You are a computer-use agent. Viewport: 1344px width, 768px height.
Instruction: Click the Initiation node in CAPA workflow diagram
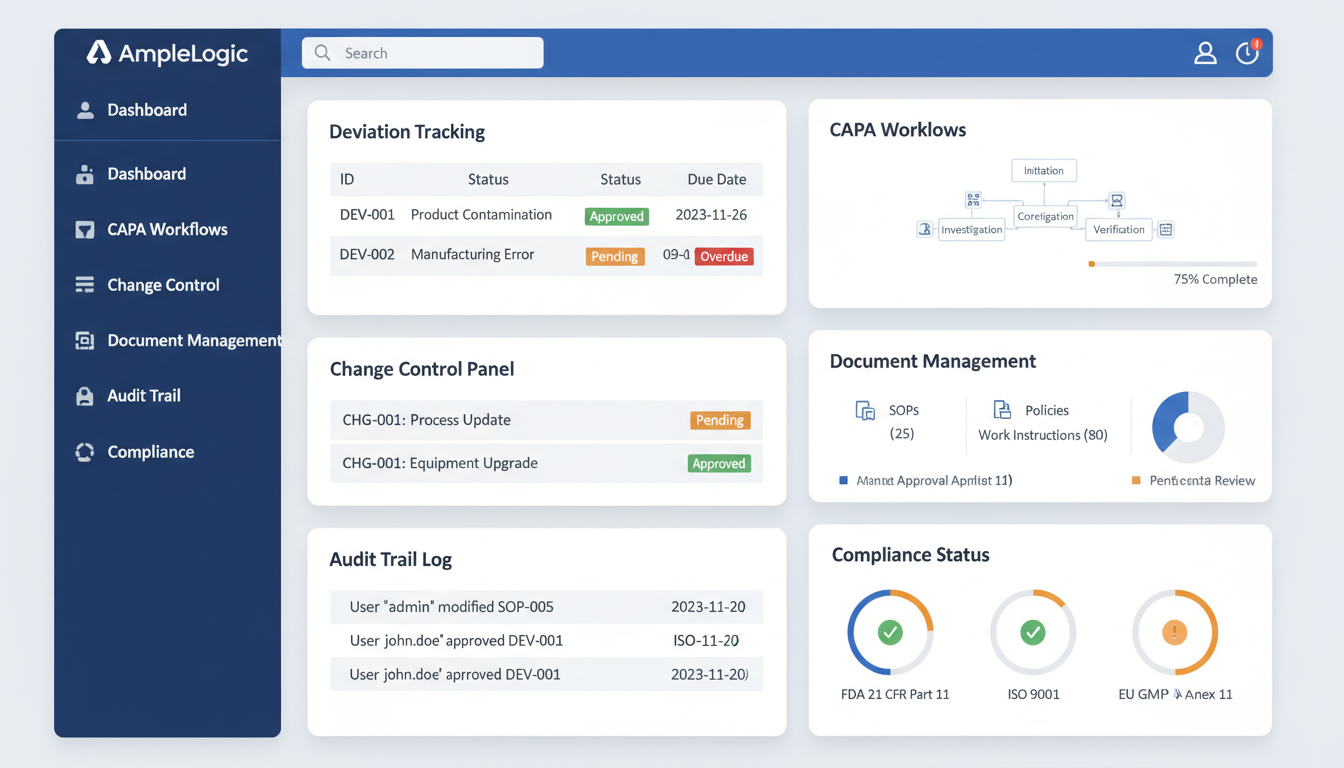pyautogui.click(x=1043, y=171)
